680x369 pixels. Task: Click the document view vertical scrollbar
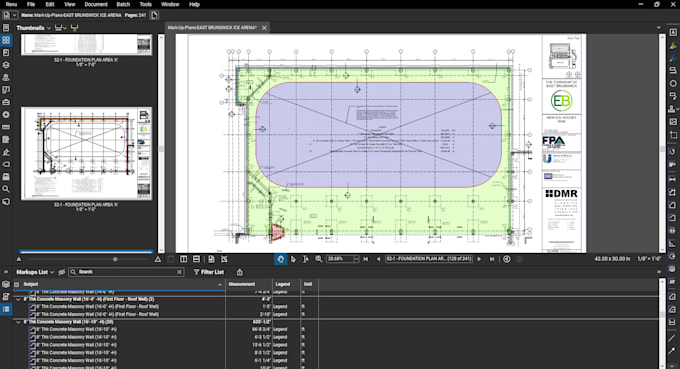tap(662, 143)
